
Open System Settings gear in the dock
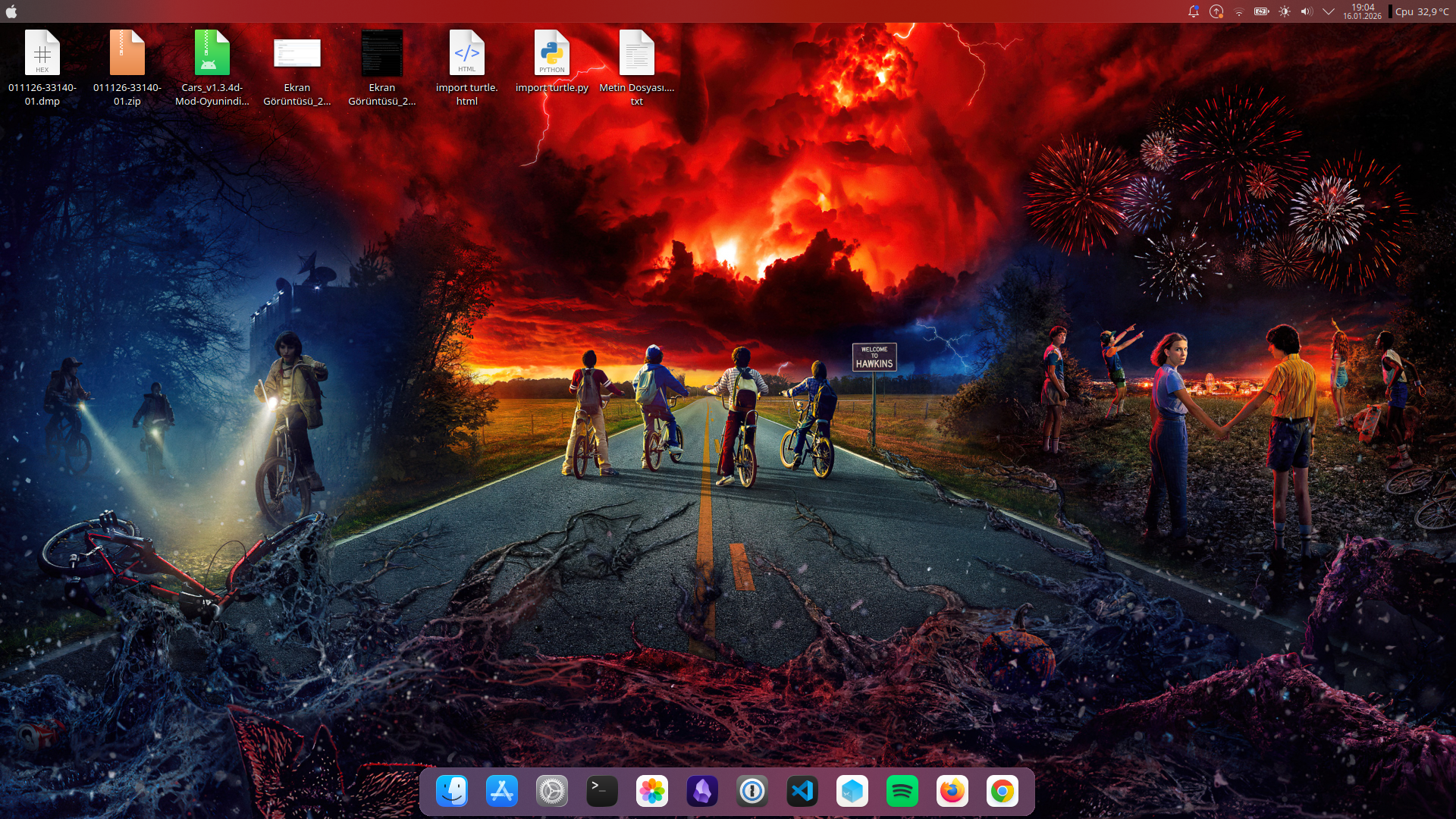coord(552,792)
